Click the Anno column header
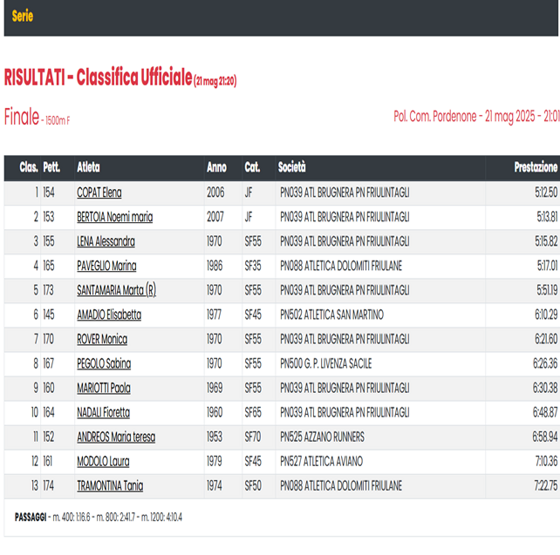 (216, 167)
